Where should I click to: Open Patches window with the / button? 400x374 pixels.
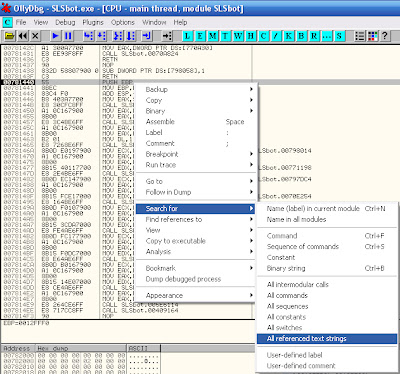pos(276,36)
